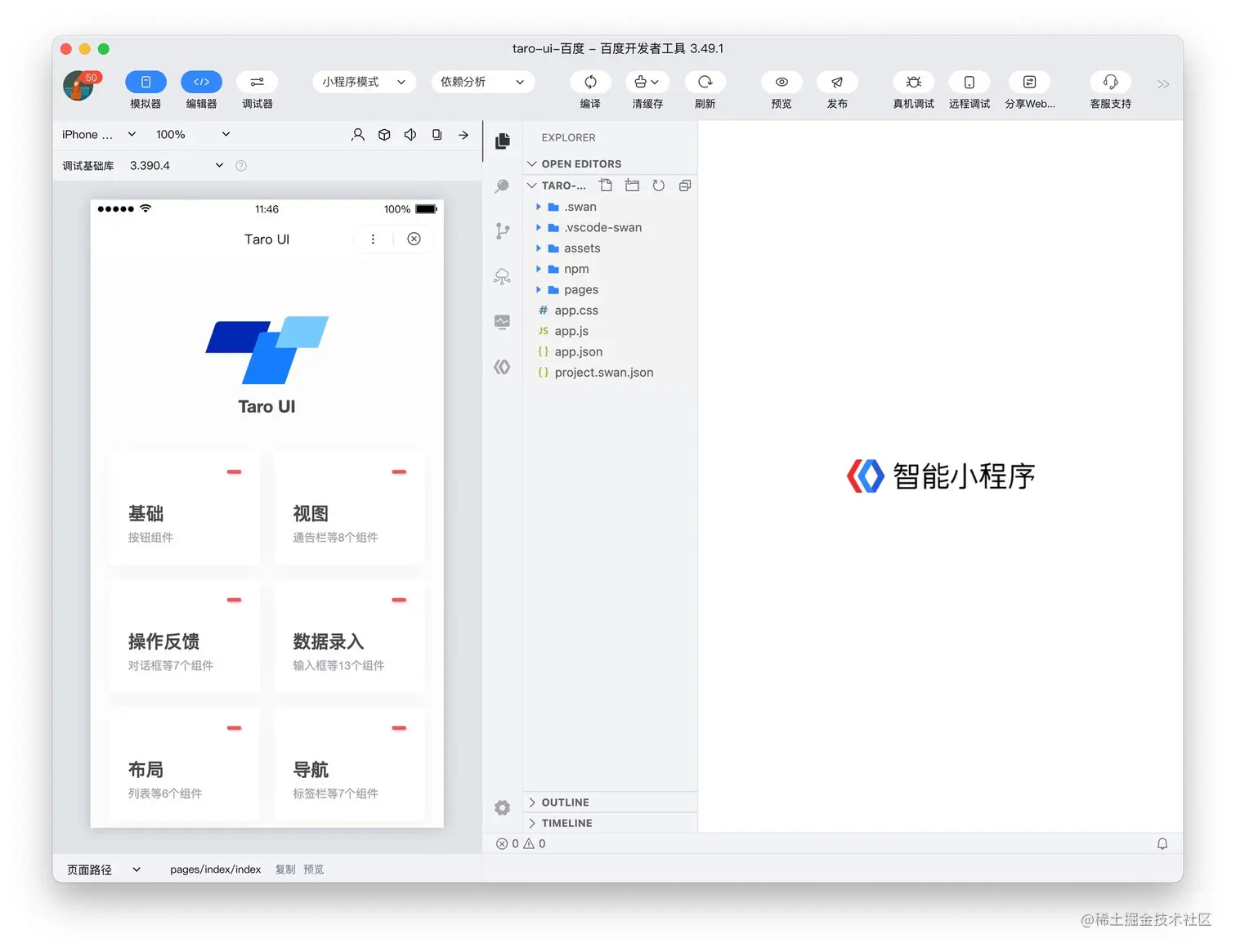Click 复制 to copy the page path
This screenshot has height=952, width=1236.
point(285,869)
